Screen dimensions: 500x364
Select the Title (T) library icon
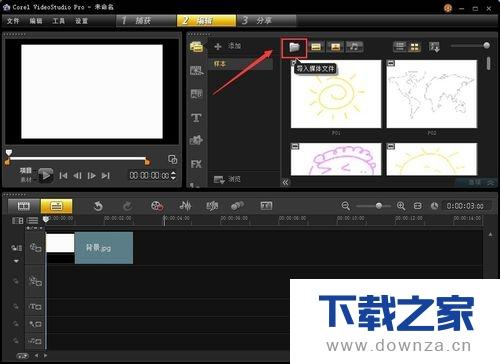tap(196, 118)
